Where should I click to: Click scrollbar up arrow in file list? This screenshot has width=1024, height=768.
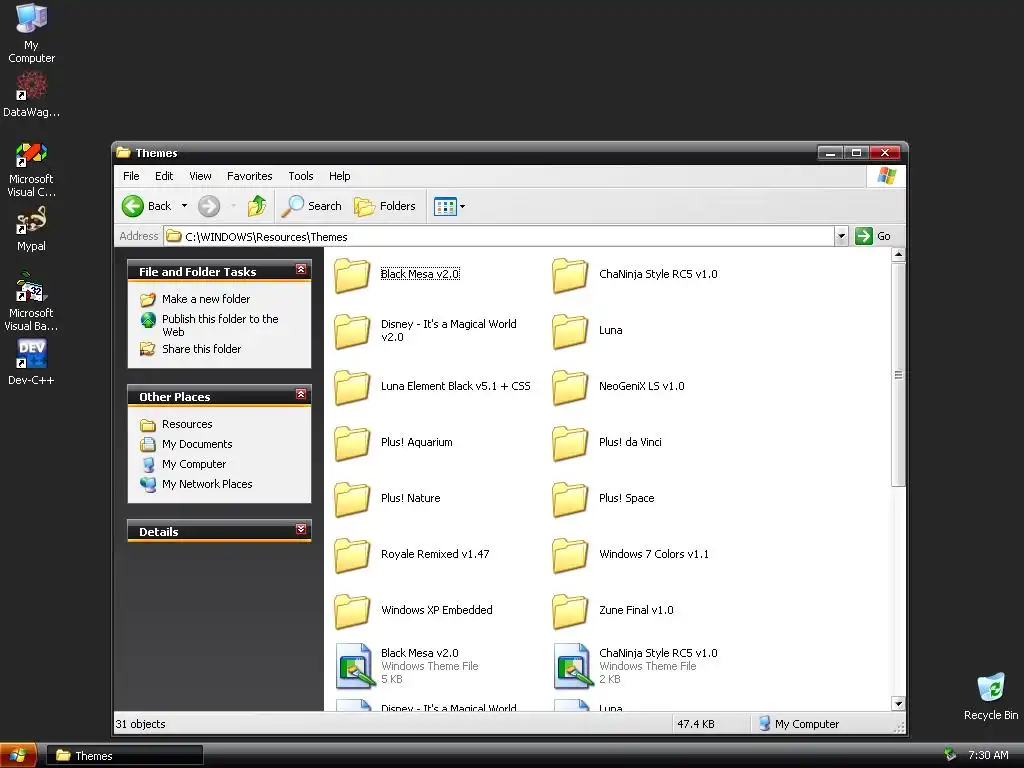coord(899,255)
